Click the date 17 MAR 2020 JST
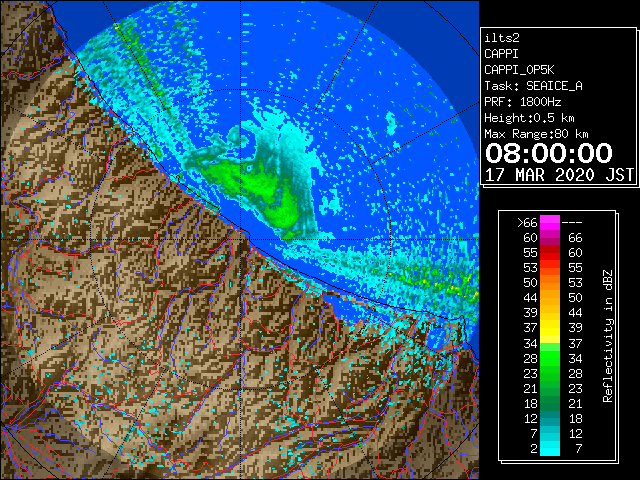 (x=559, y=175)
